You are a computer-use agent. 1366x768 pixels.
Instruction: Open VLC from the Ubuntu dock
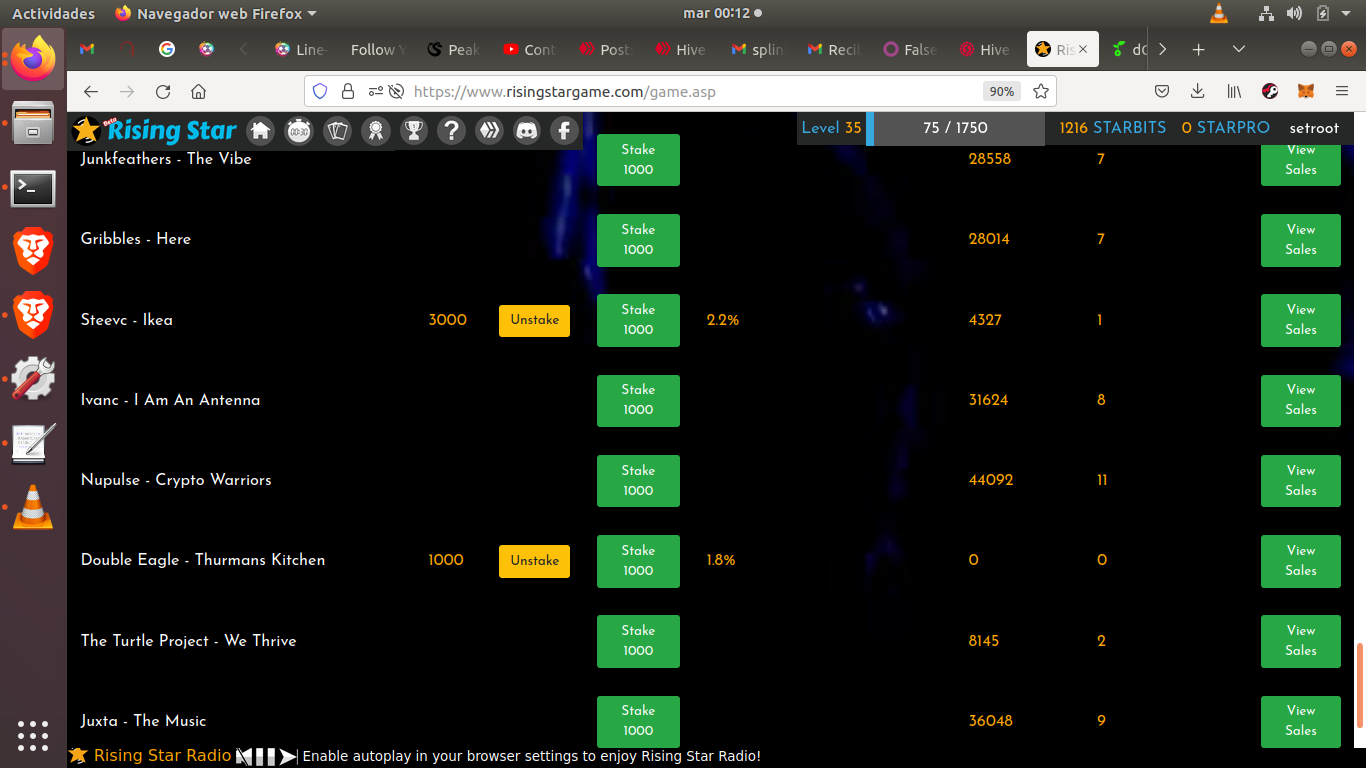click(x=33, y=507)
